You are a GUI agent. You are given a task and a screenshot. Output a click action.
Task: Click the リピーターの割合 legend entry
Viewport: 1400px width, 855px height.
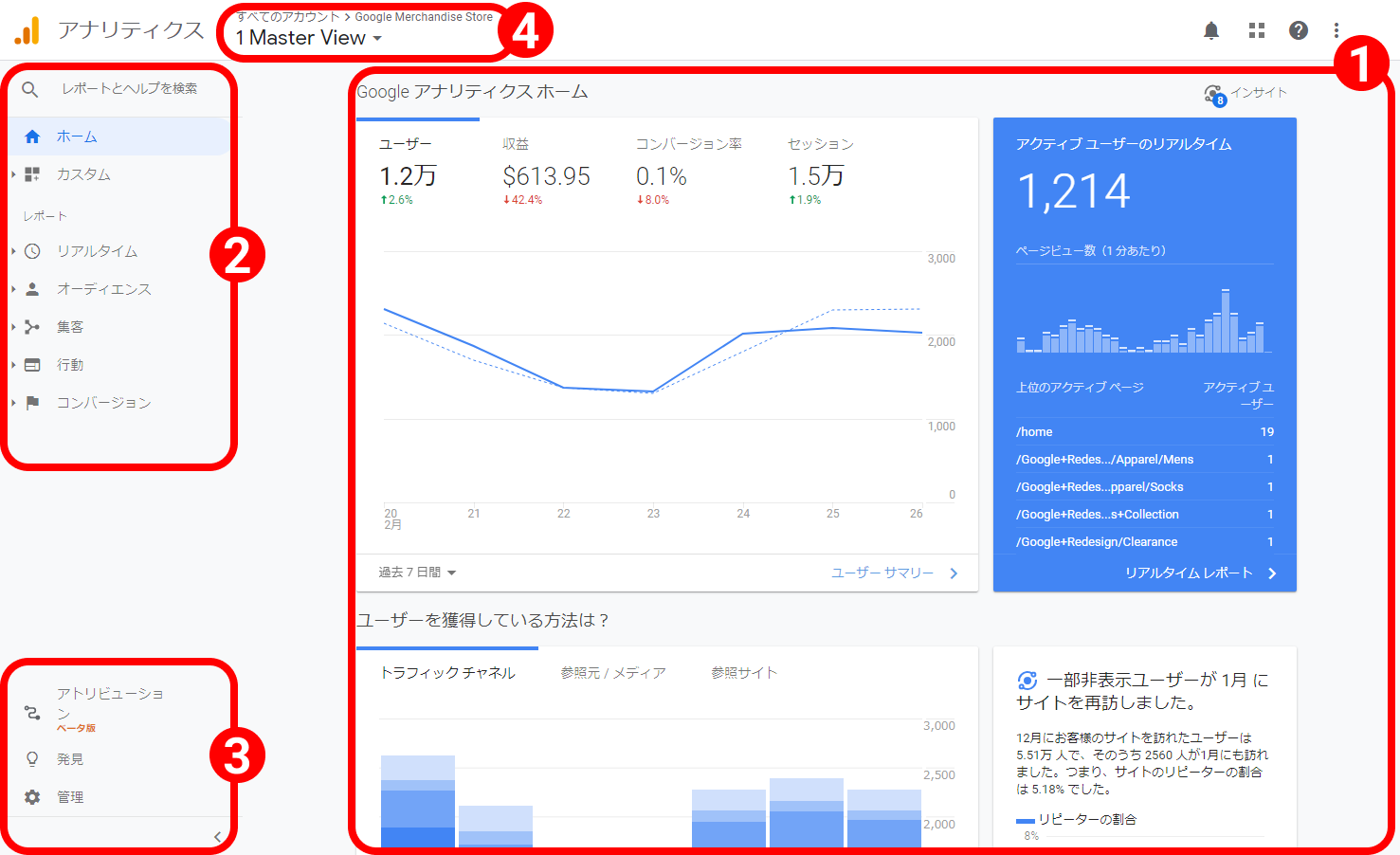pyautogui.click(x=1076, y=820)
